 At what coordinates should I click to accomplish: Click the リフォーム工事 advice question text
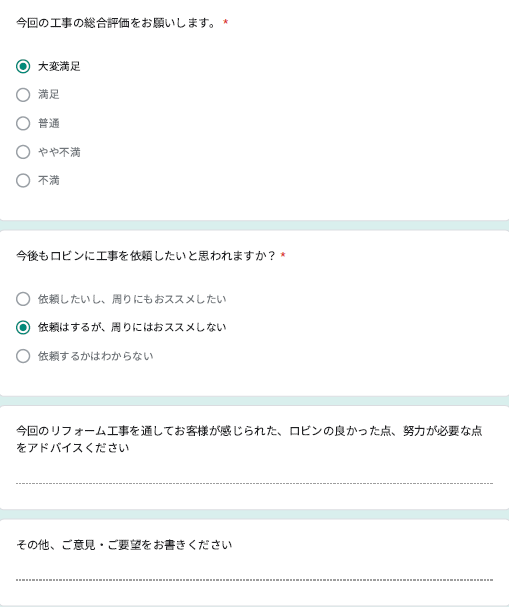pos(249,439)
